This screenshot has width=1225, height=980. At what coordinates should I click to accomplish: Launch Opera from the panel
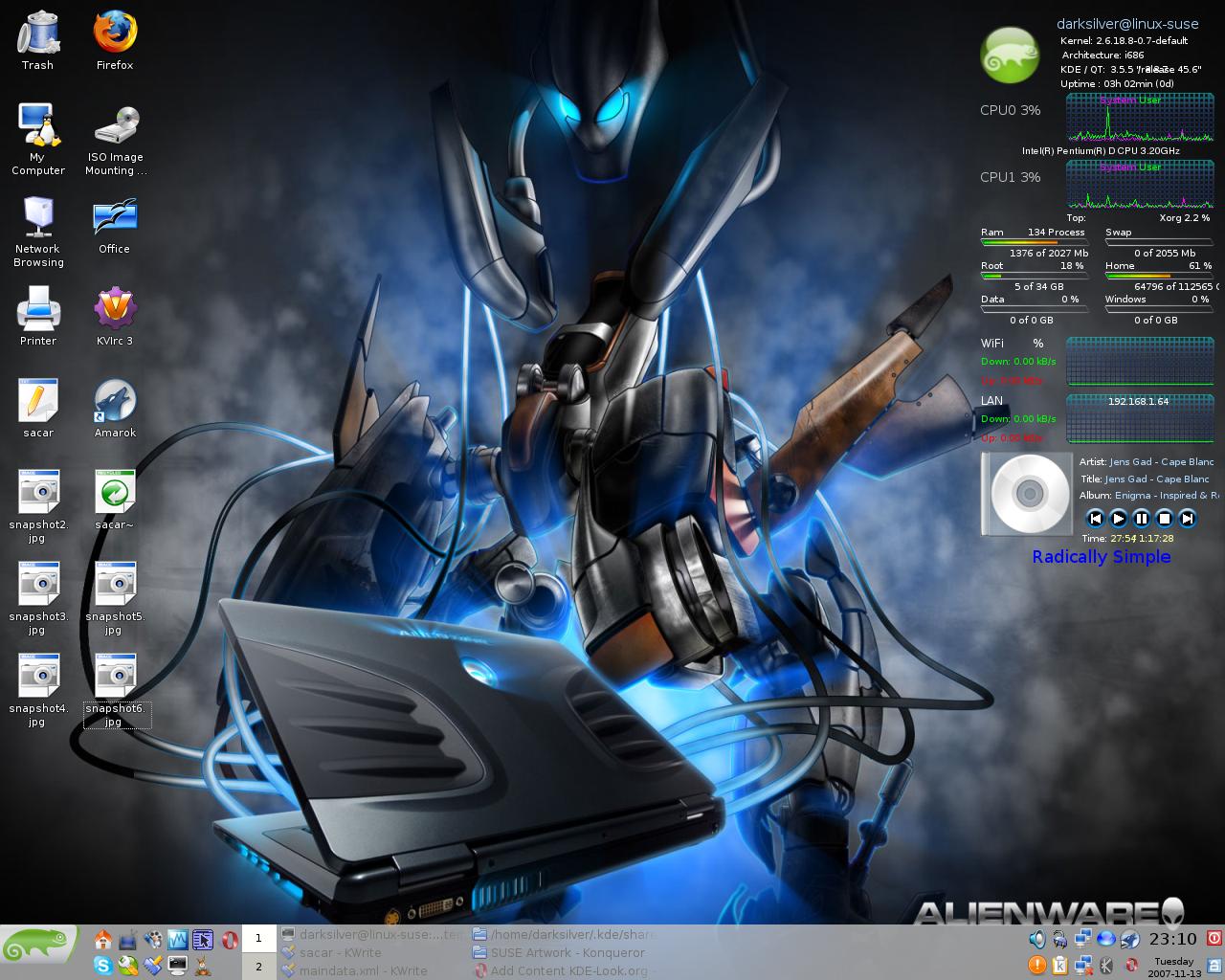click(x=230, y=940)
